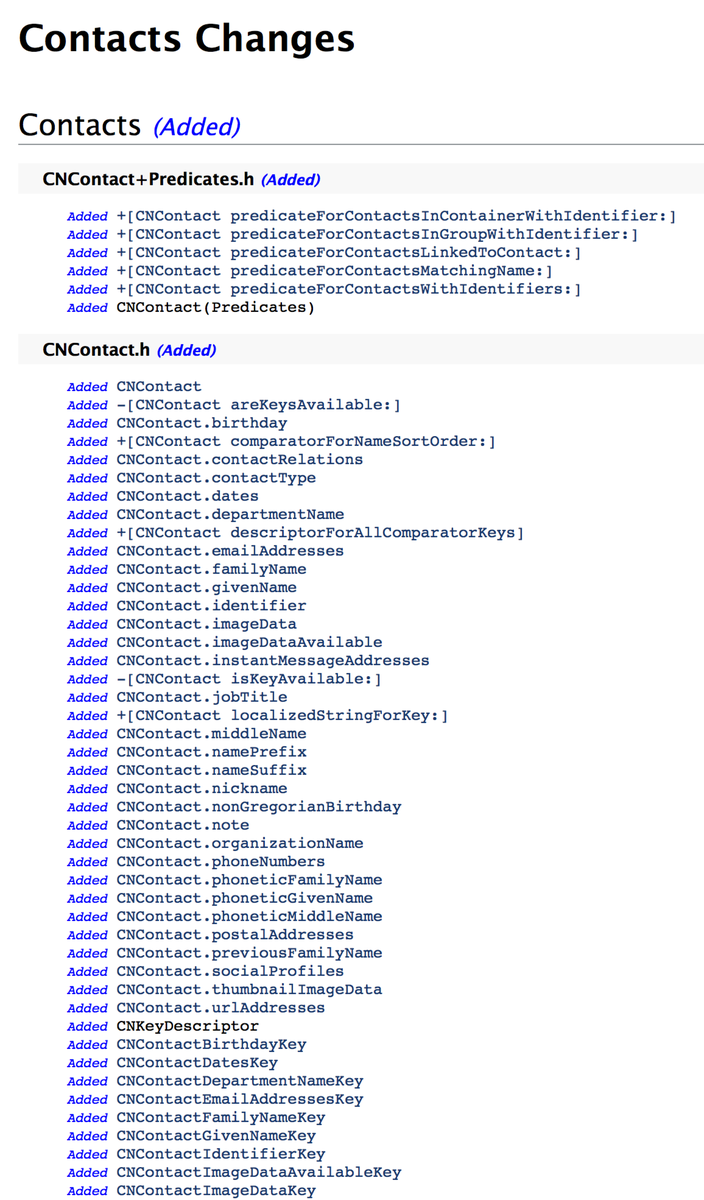Open CNContact.namePrefix link
This screenshot has width=704, height=1200.
tap(211, 751)
